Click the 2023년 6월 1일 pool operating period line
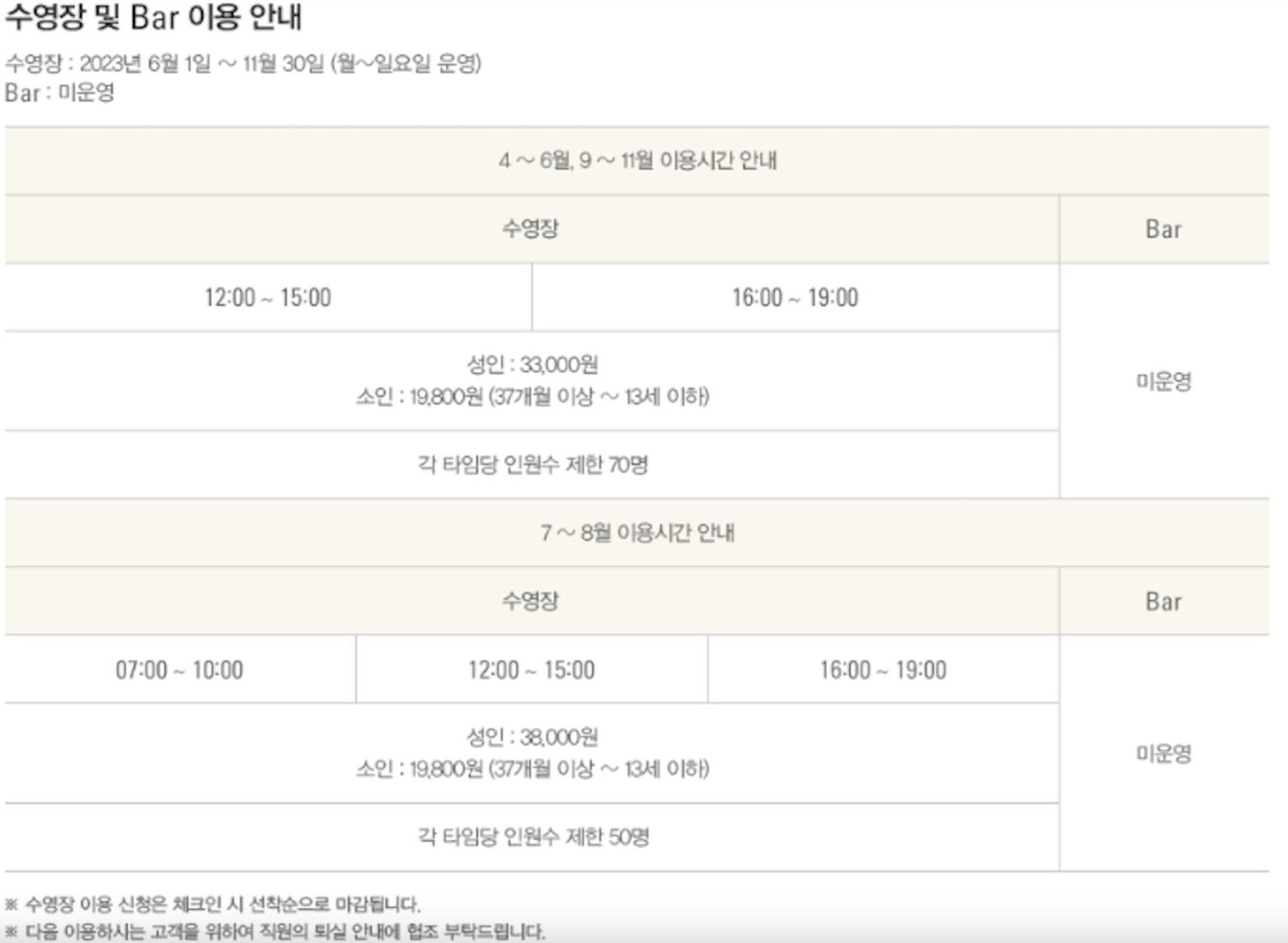 tap(243, 63)
